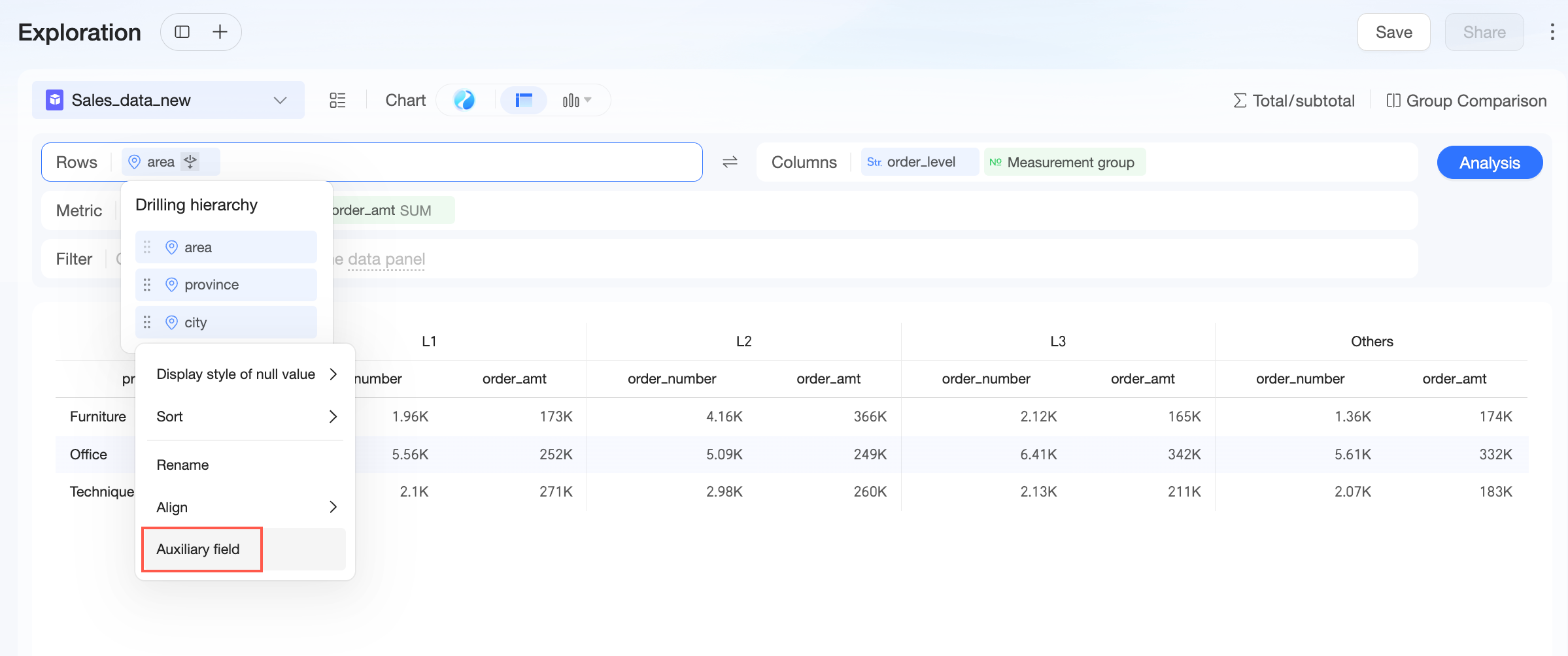Click the Save button

click(x=1393, y=32)
